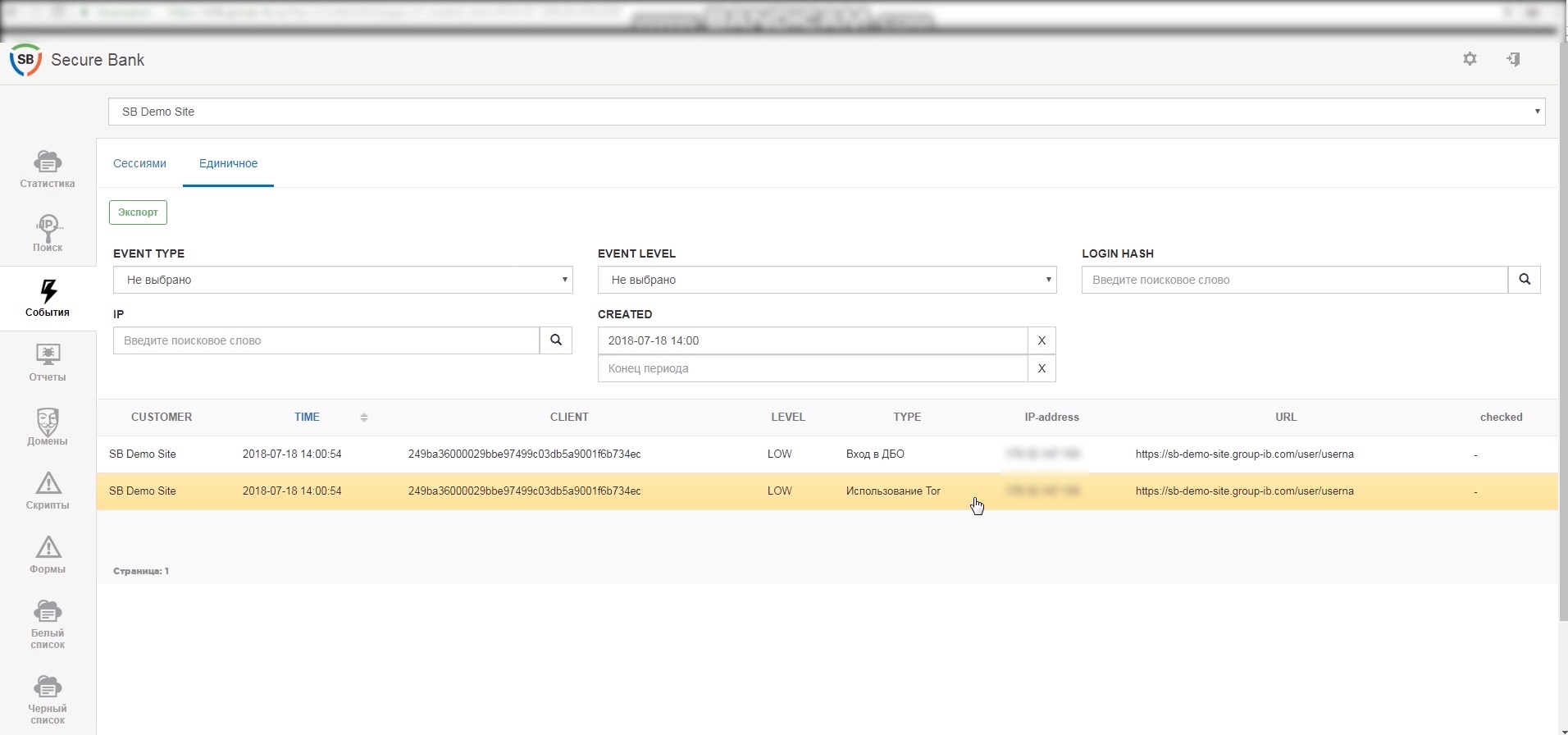This screenshot has width=1568, height=735.
Task: Click the LOGIN HASH search field
Action: 1294,280
